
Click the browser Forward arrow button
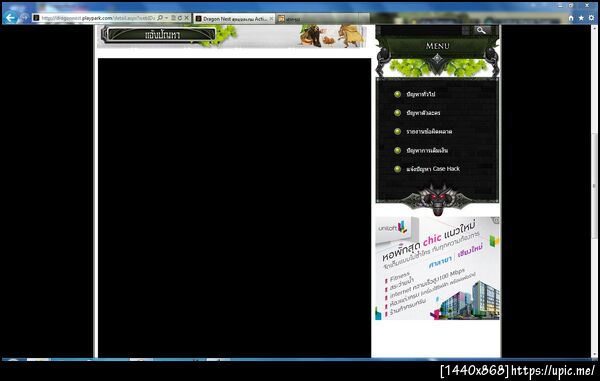[24, 18]
